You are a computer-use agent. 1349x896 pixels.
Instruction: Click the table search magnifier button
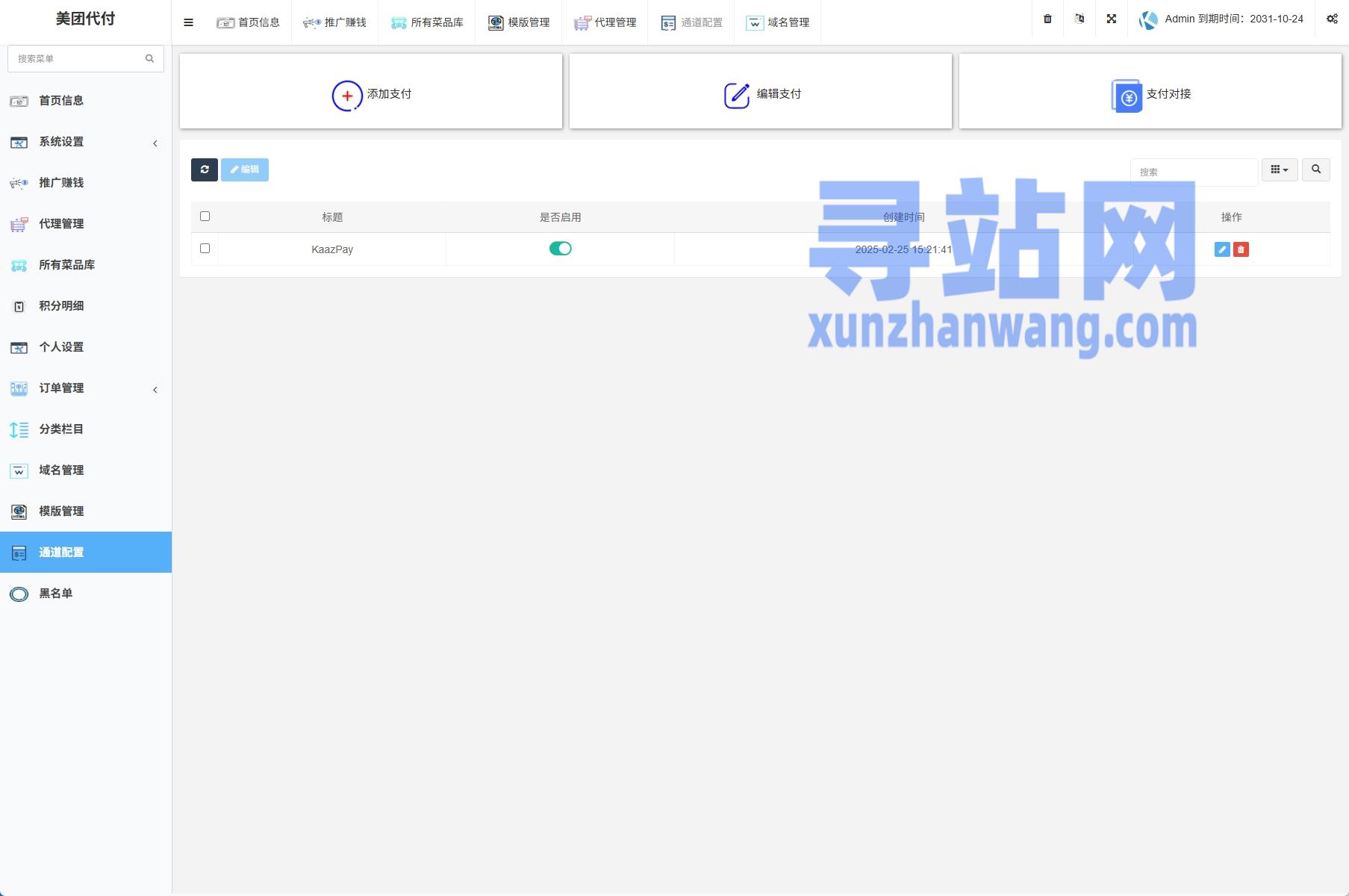(1316, 169)
